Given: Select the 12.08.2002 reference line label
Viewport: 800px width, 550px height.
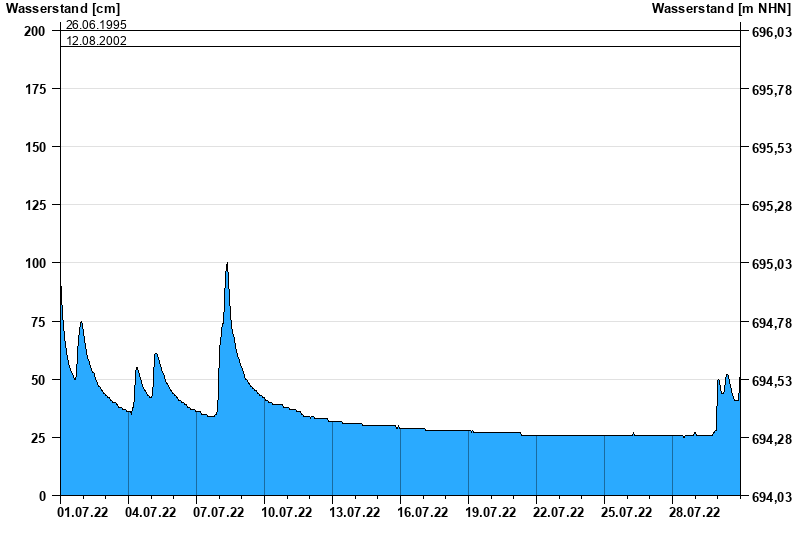Looking at the screenshot, I should 96,41.
